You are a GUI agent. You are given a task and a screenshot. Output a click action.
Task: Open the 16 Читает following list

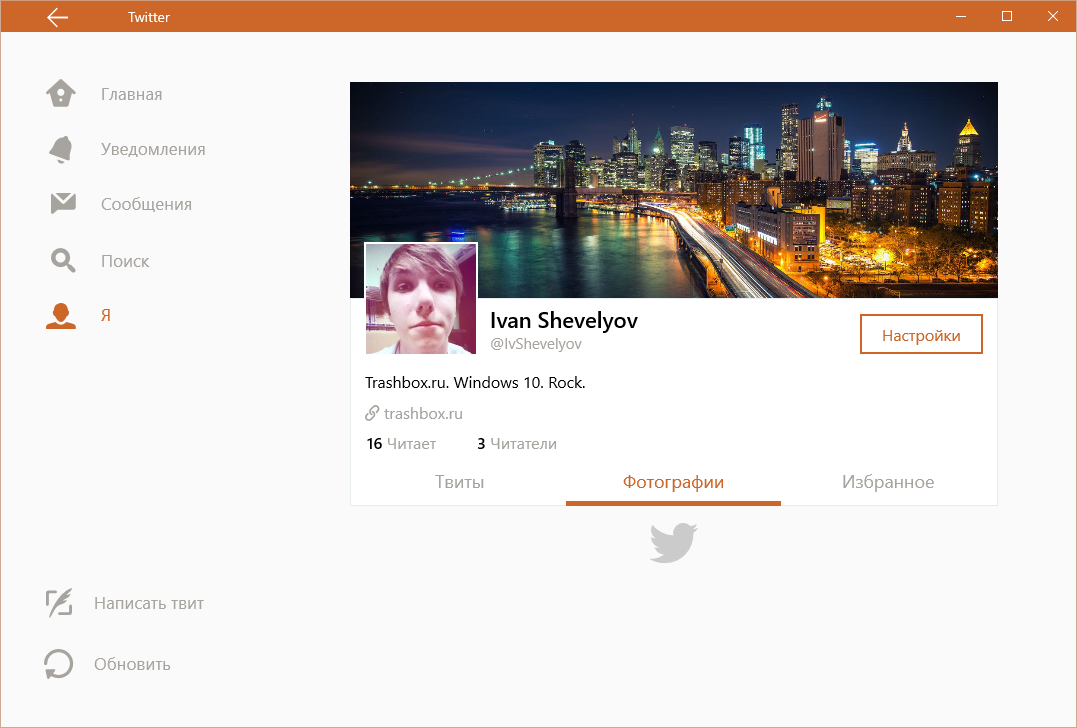(x=401, y=444)
